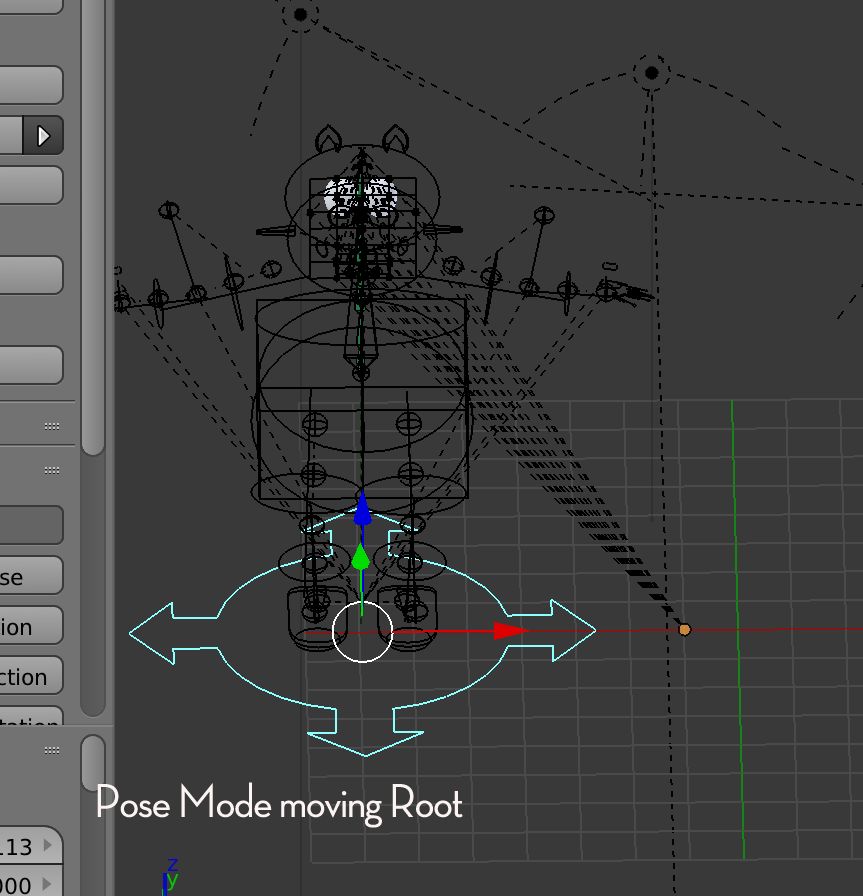Click the left panel button ending in "se"
This screenshot has height=896, width=863.
click(x=31, y=575)
